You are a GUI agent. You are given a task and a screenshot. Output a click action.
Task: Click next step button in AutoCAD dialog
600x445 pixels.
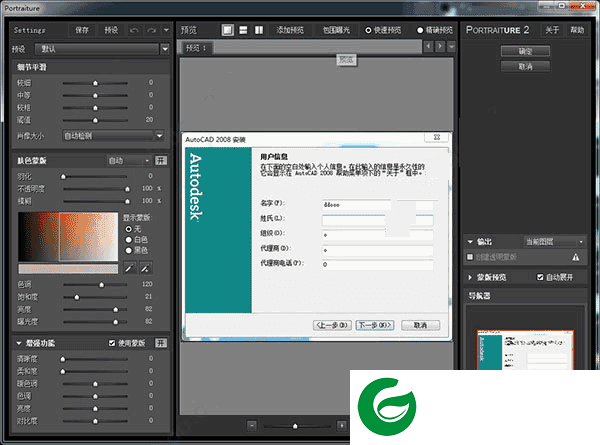375,325
